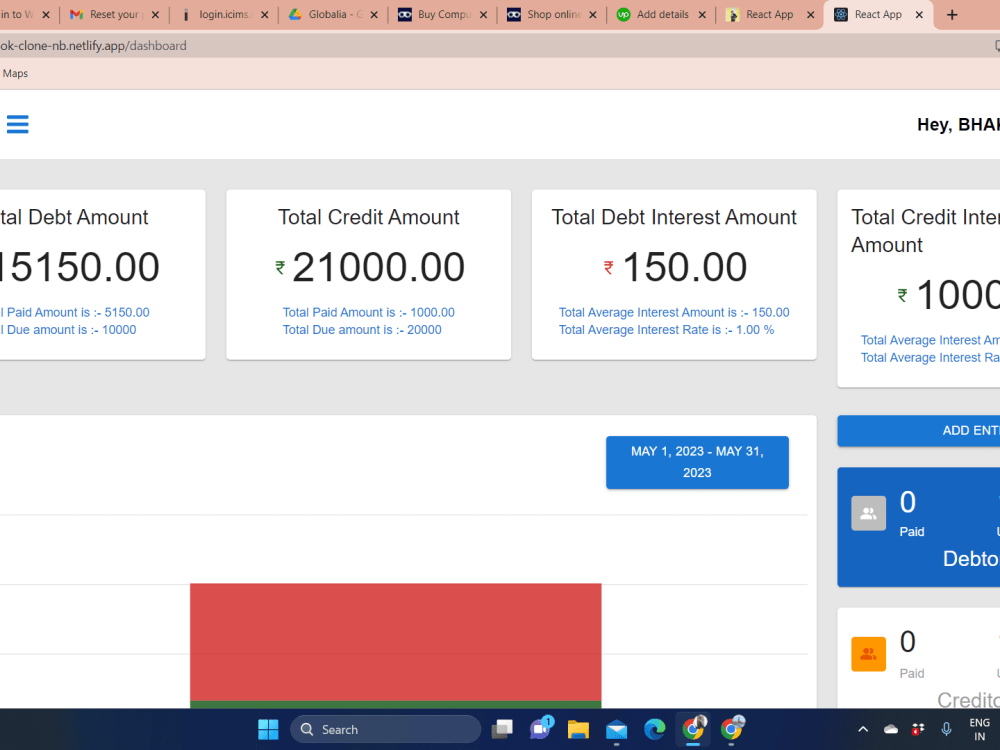Click the green bar segment in chart
The width and height of the screenshot is (1000, 750).
tap(395, 704)
